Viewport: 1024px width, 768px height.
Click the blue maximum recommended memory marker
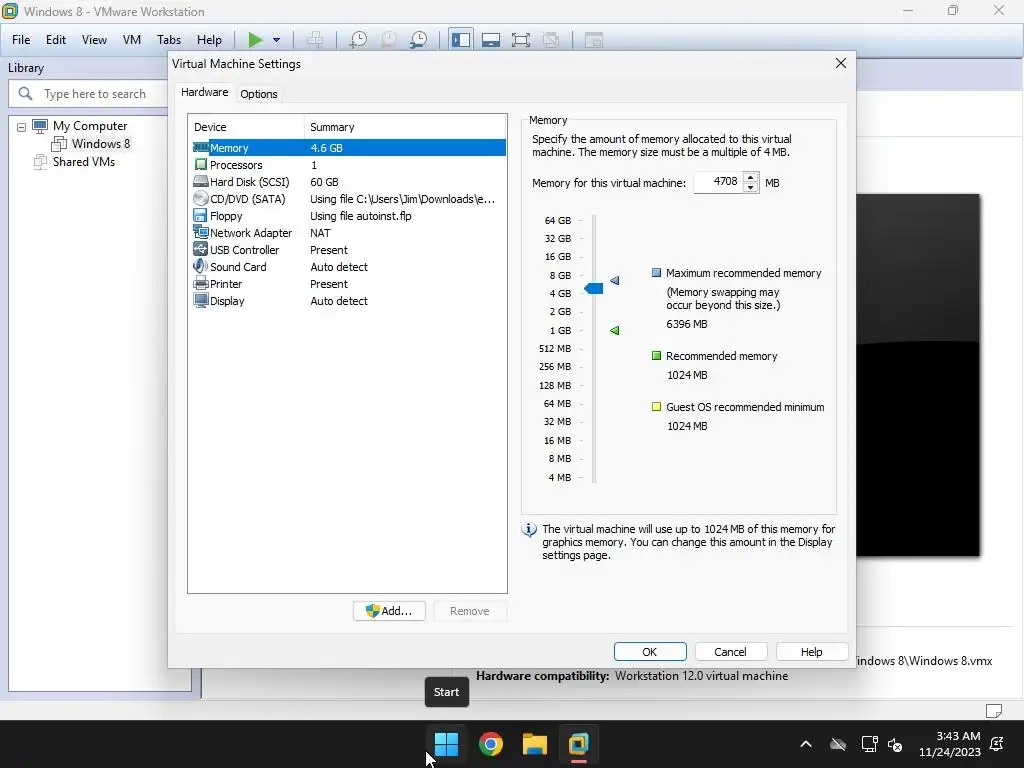615,280
